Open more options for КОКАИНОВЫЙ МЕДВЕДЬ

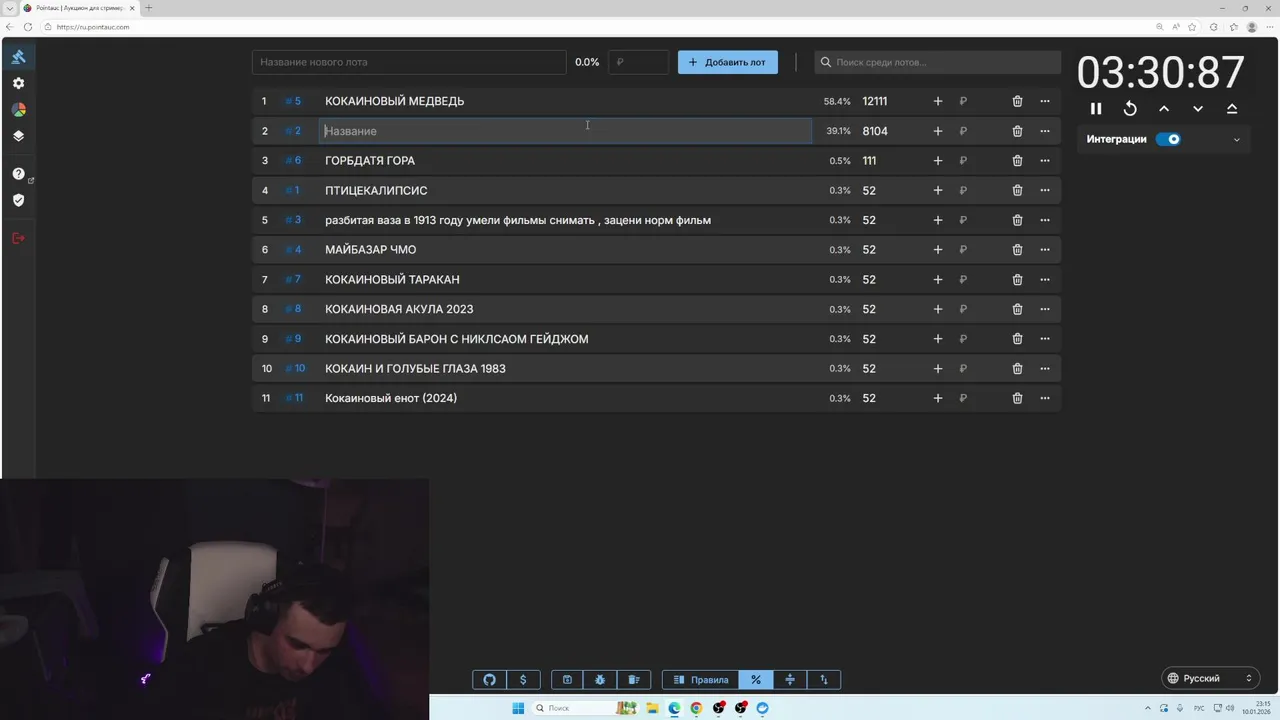[1045, 101]
